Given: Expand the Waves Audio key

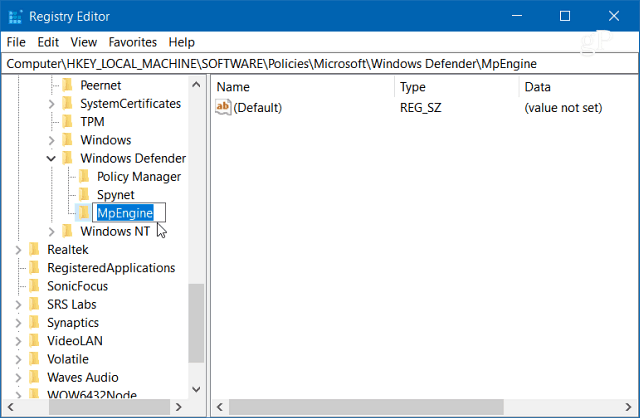Looking at the screenshot, I should click(x=18, y=378).
